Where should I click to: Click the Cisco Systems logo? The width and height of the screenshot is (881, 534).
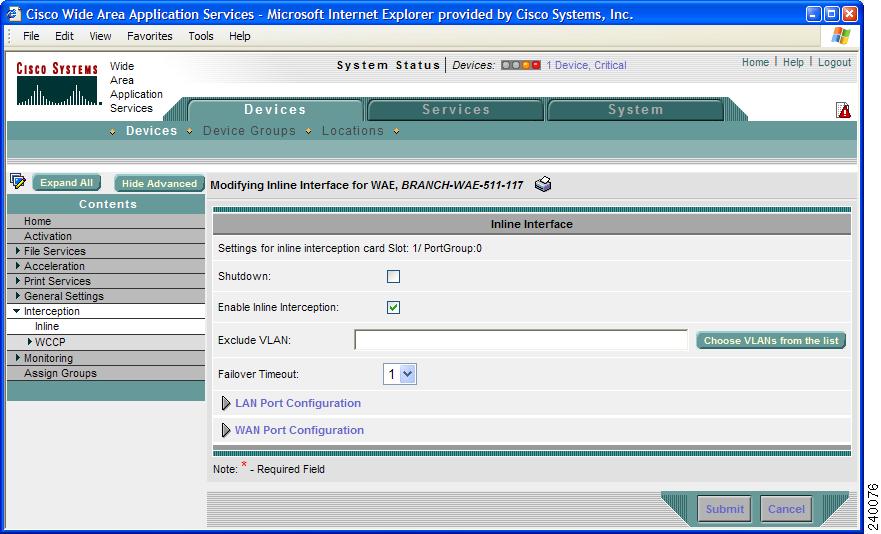click(x=57, y=83)
